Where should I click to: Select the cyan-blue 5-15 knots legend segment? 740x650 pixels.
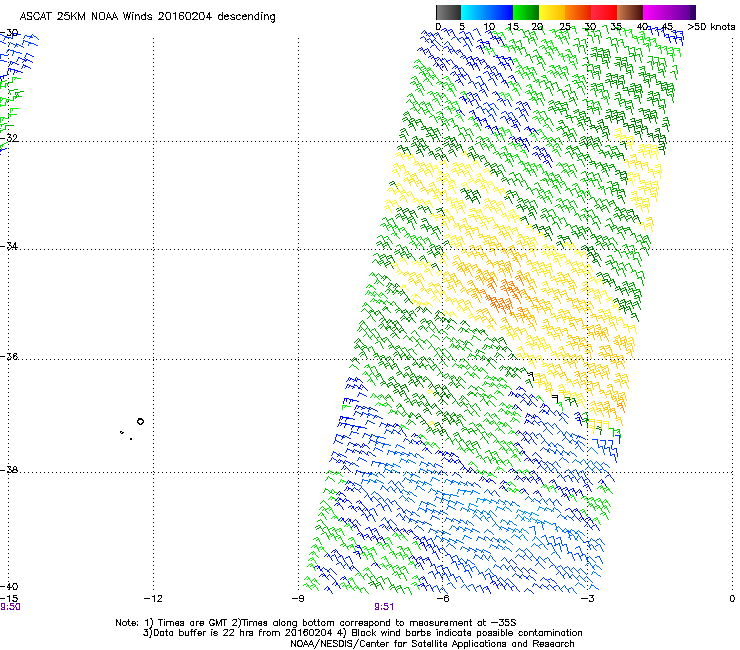(x=487, y=12)
